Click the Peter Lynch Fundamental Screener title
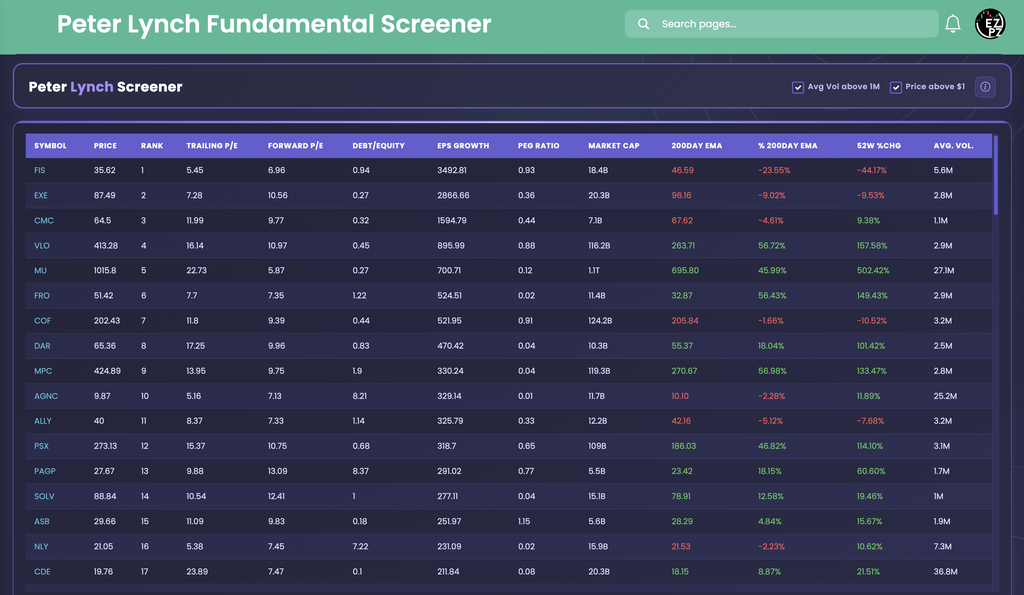Viewport: 1024px width, 595px height. click(274, 24)
